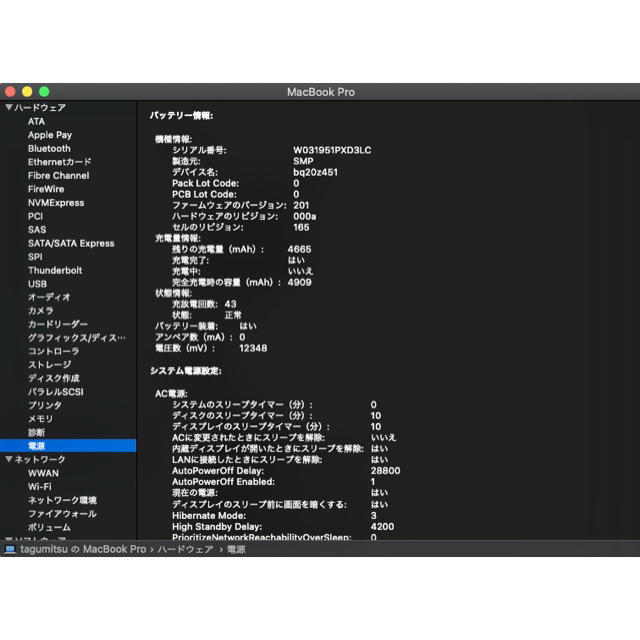This screenshot has width=640, height=640.
Task: Select Fibre Channel entry
Action: tap(58, 176)
